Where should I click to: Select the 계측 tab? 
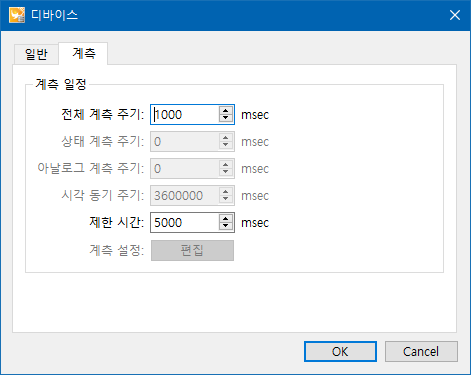pyautogui.click(x=83, y=53)
